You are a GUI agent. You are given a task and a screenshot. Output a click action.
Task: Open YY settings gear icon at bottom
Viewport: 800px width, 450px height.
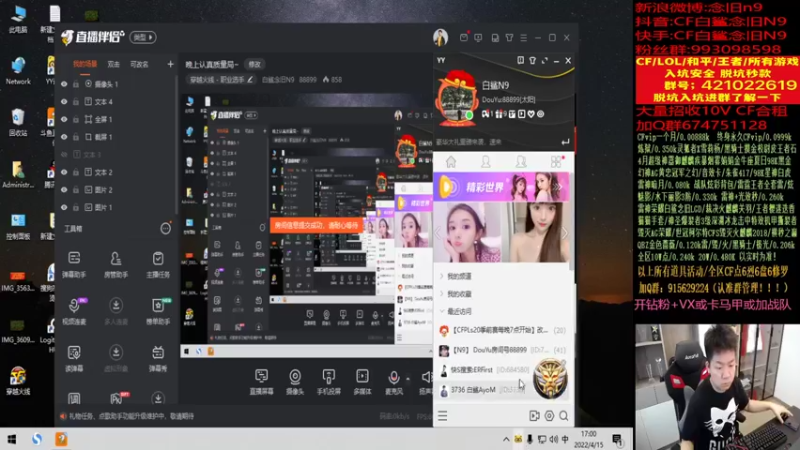(549, 416)
